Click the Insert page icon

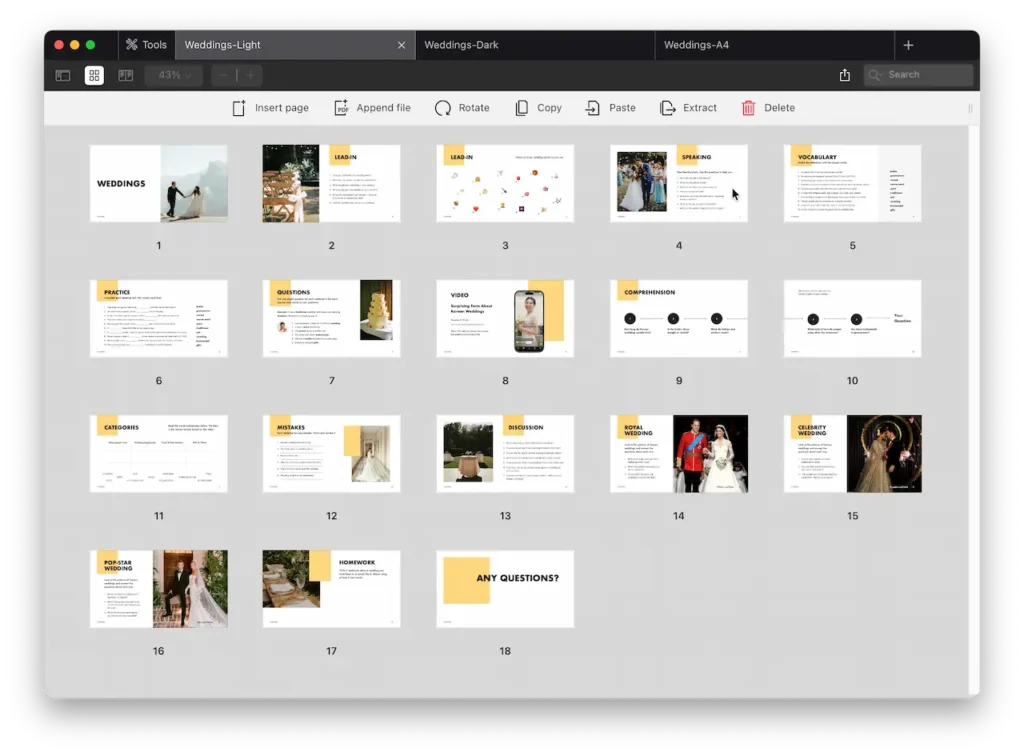coord(239,108)
